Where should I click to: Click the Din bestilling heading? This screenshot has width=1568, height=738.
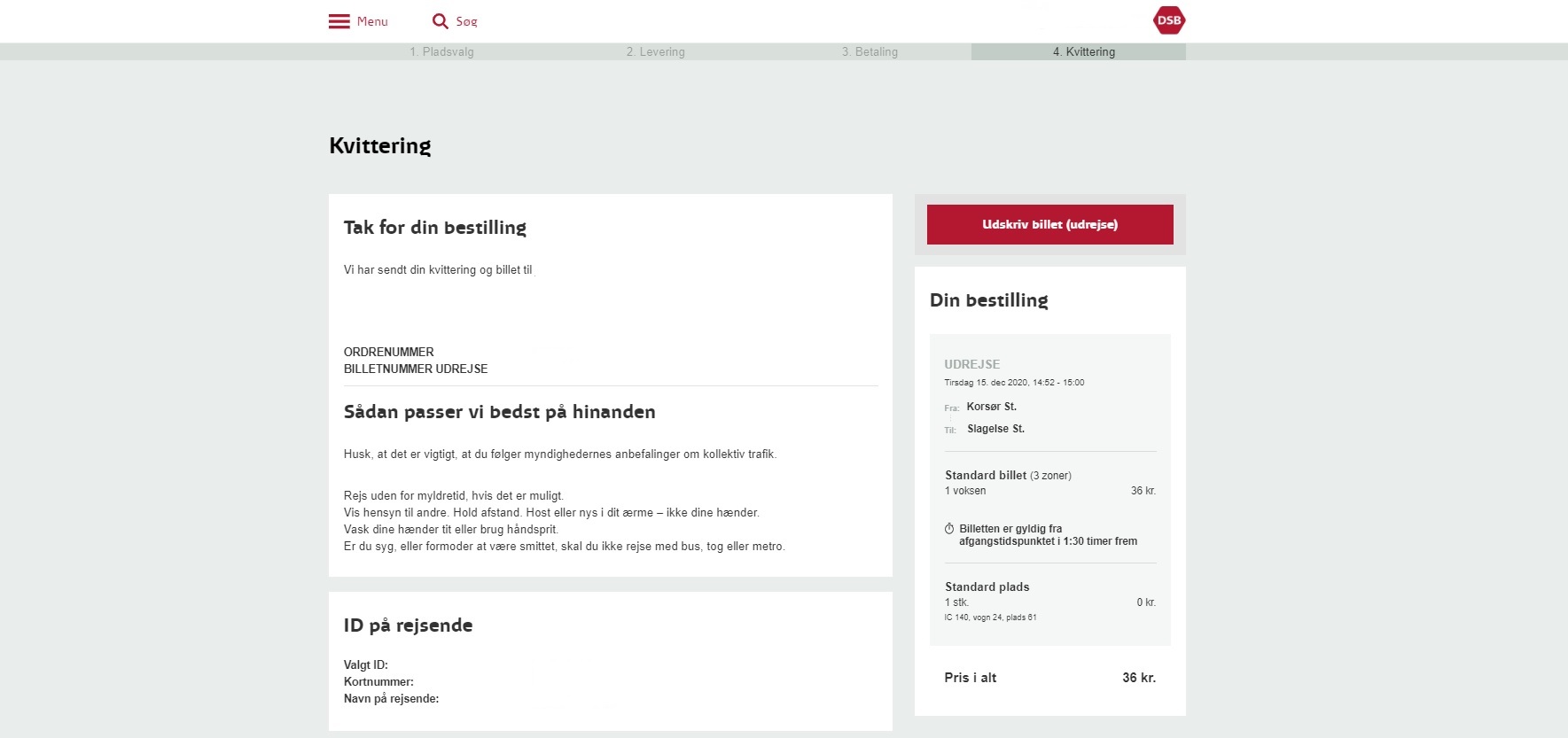pos(988,300)
